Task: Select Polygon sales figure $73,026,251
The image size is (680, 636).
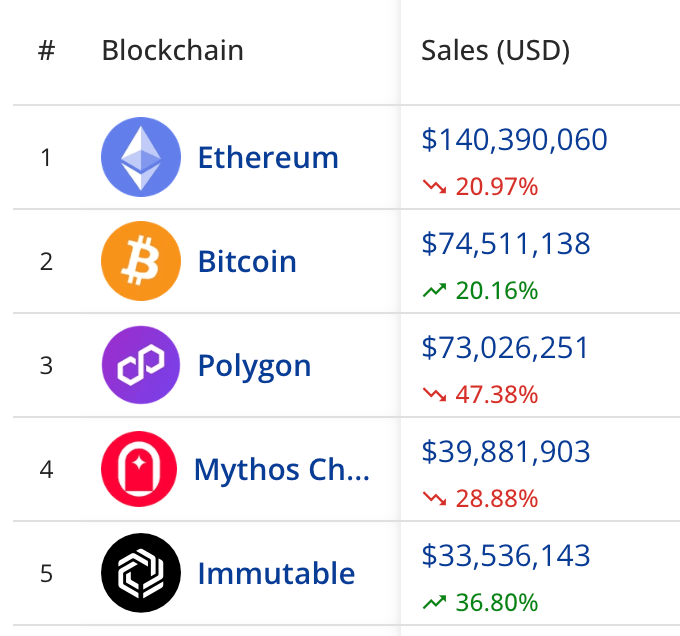Action: coord(505,347)
